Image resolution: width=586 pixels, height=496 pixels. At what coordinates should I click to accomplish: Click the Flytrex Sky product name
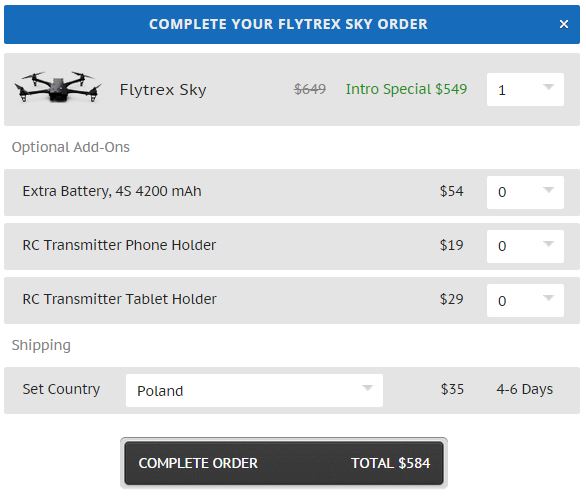tap(163, 90)
